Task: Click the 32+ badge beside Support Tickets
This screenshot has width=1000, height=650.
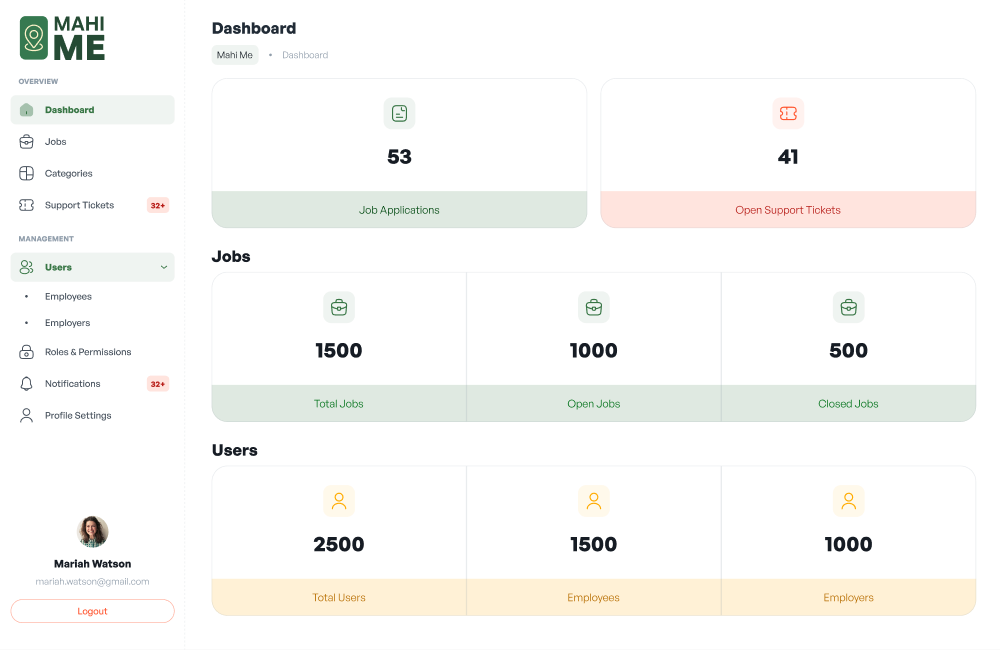Action: [x=158, y=205]
